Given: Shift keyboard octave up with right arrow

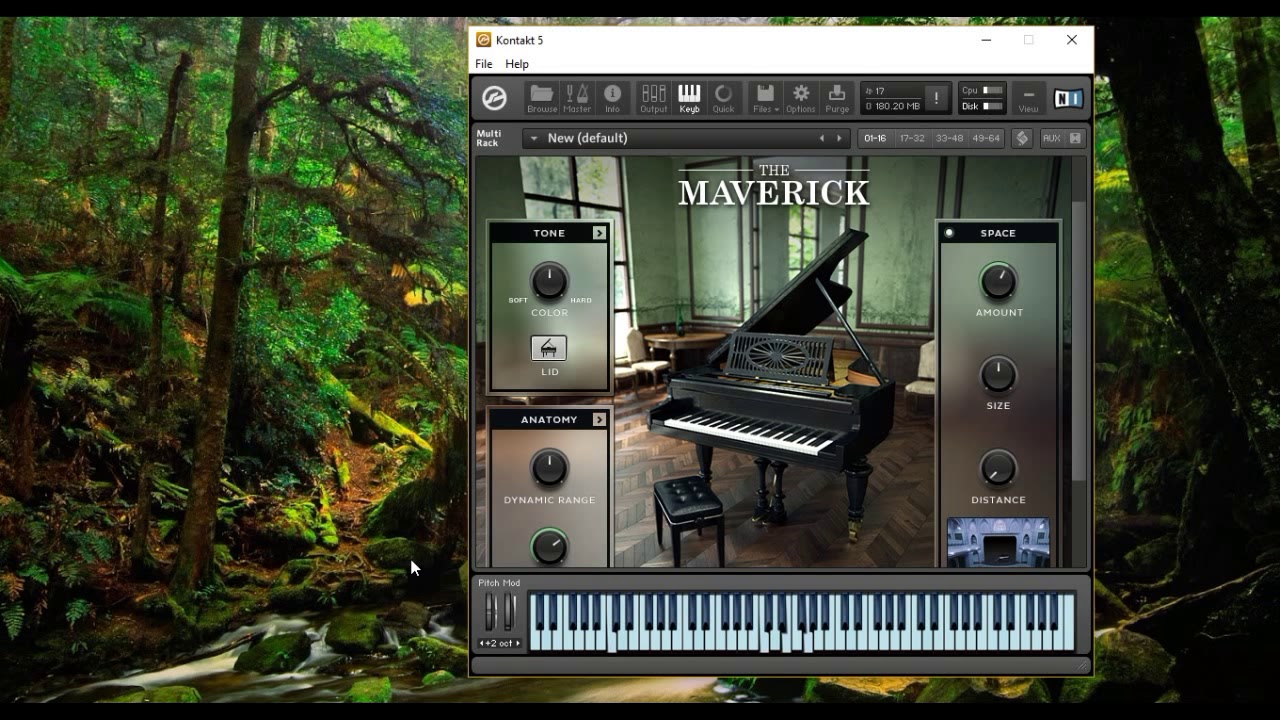Looking at the screenshot, I should (x=517, y=643).
